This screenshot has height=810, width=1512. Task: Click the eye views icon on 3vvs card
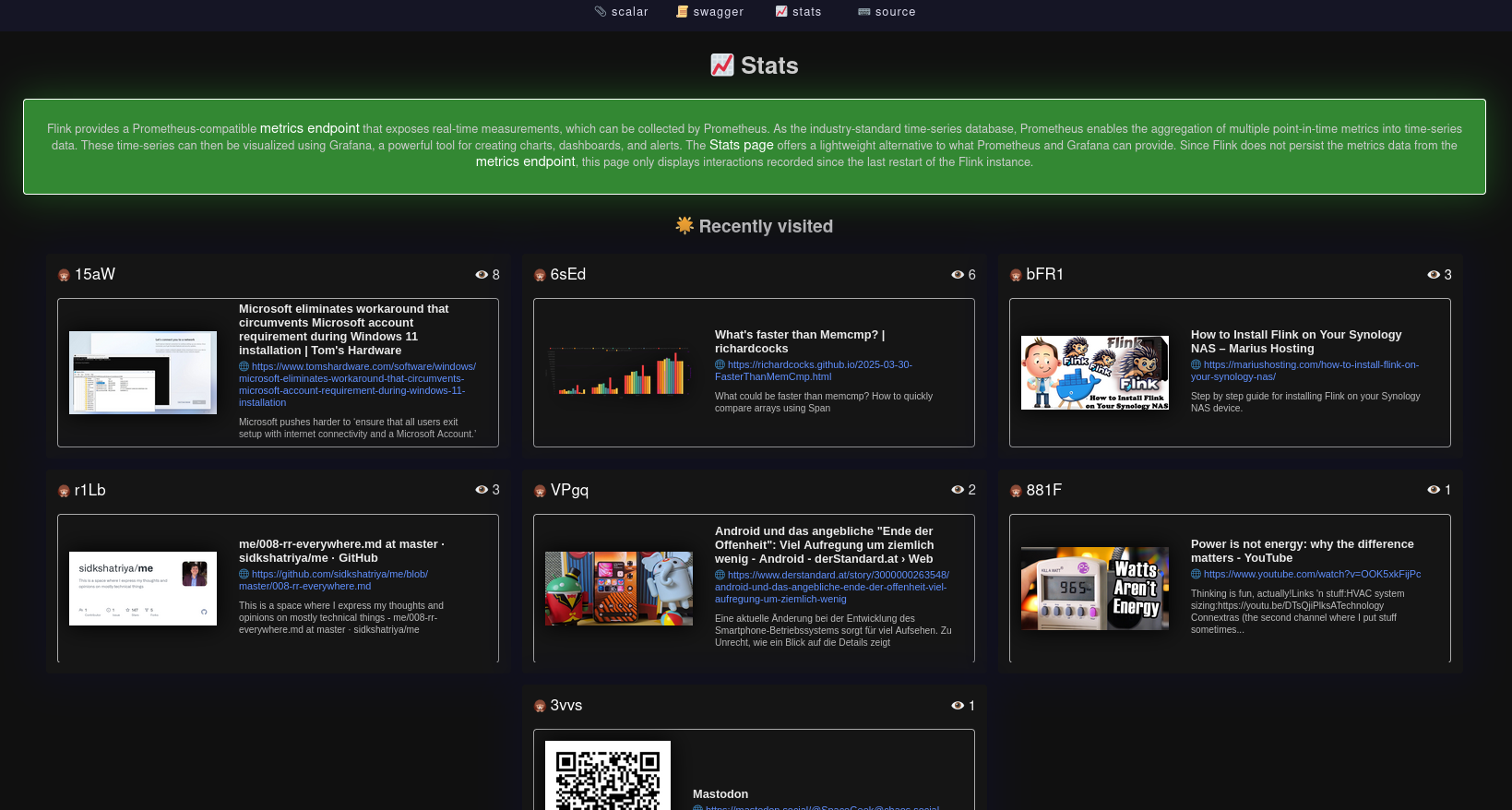pyautogui.click(x=958, y=705)
